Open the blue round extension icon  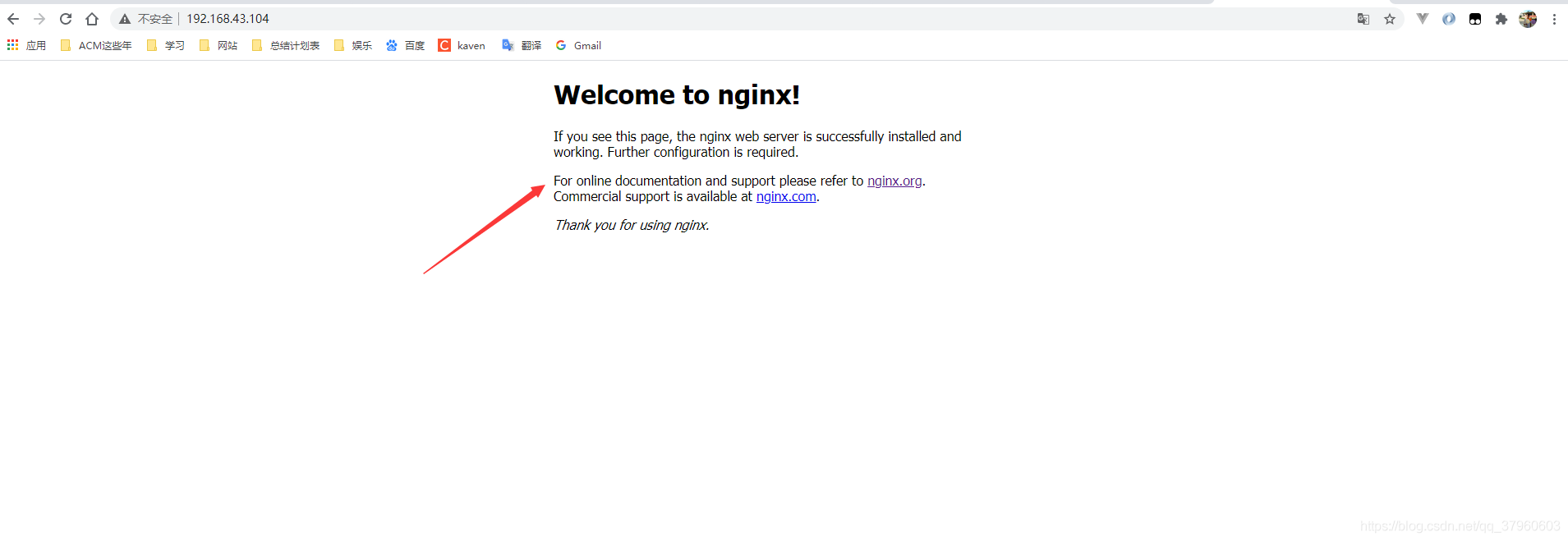point(1449,19)
